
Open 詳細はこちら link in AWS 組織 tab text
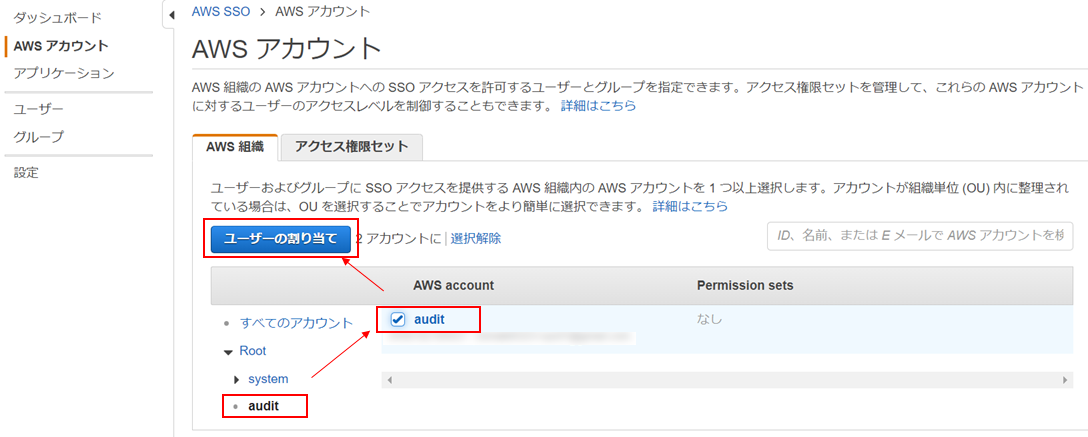tap(690, 206)
